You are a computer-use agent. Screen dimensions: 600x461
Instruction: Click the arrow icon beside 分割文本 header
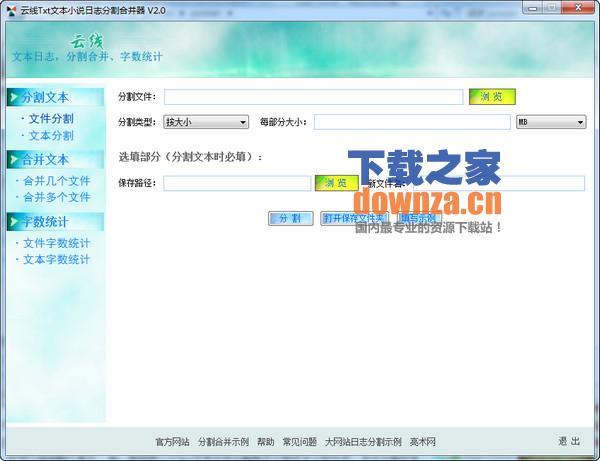(14, 97)
